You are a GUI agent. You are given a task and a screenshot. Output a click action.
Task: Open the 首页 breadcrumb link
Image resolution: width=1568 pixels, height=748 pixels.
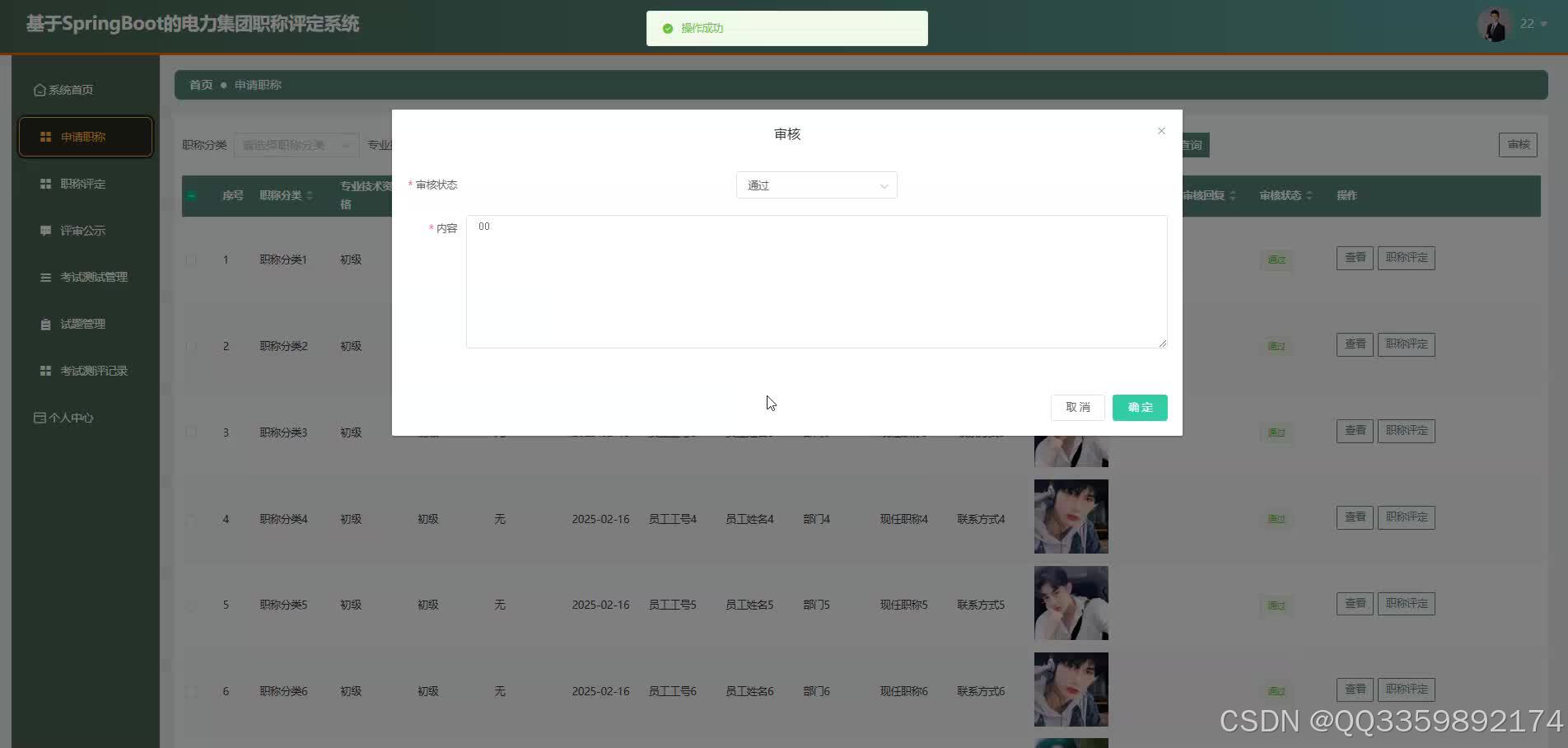point(200,85)
